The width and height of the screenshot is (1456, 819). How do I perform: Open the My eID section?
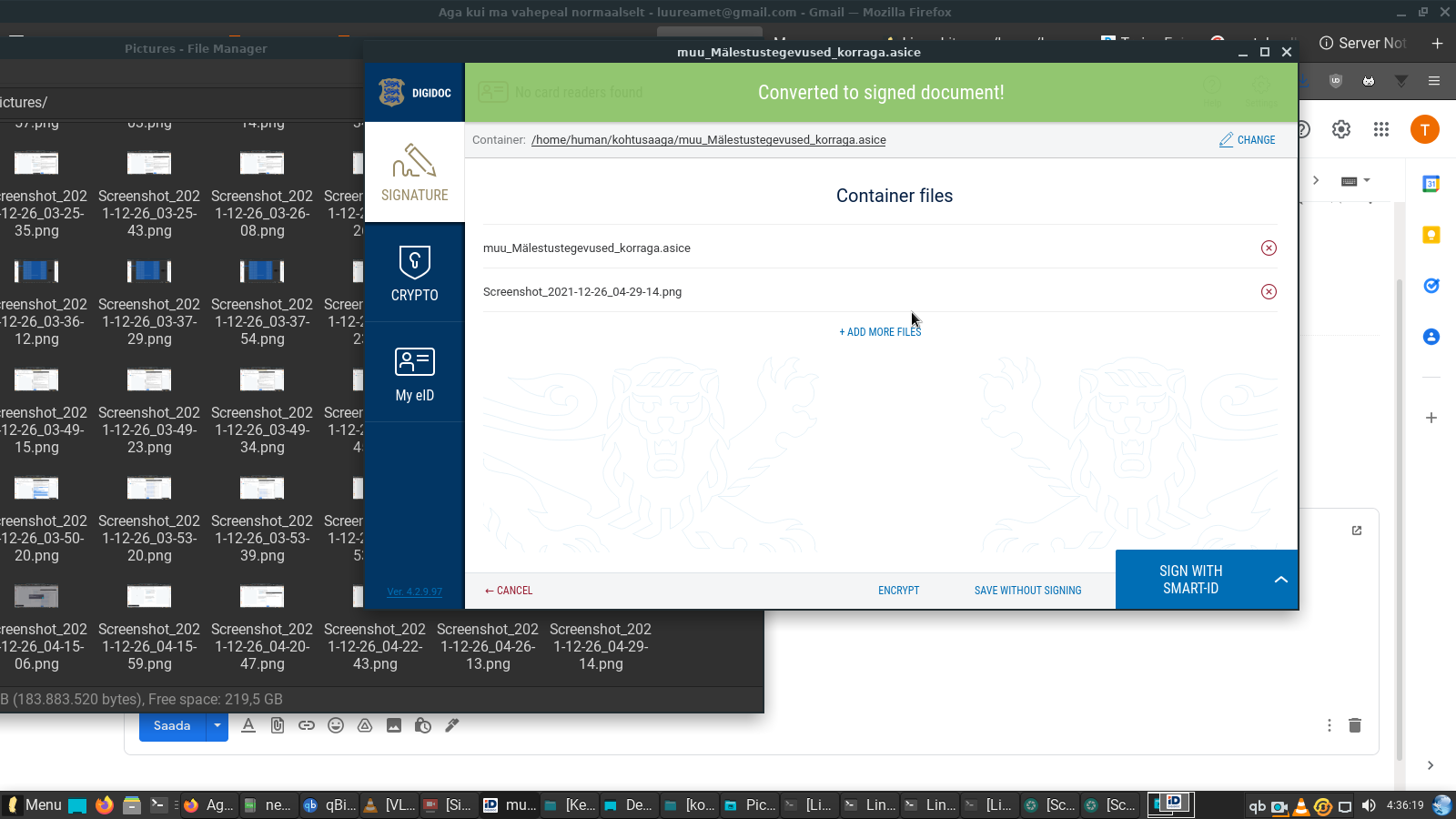[414, 372]
